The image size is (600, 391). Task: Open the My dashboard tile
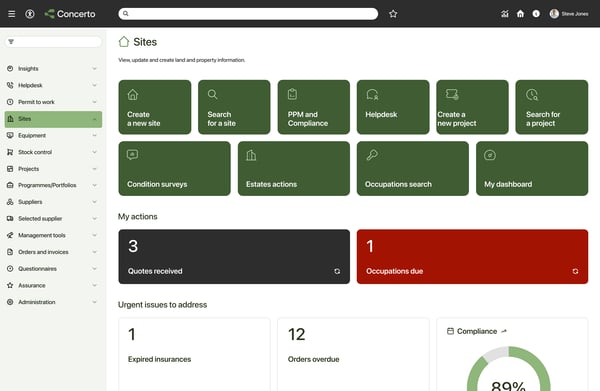[x=532, y=169]
